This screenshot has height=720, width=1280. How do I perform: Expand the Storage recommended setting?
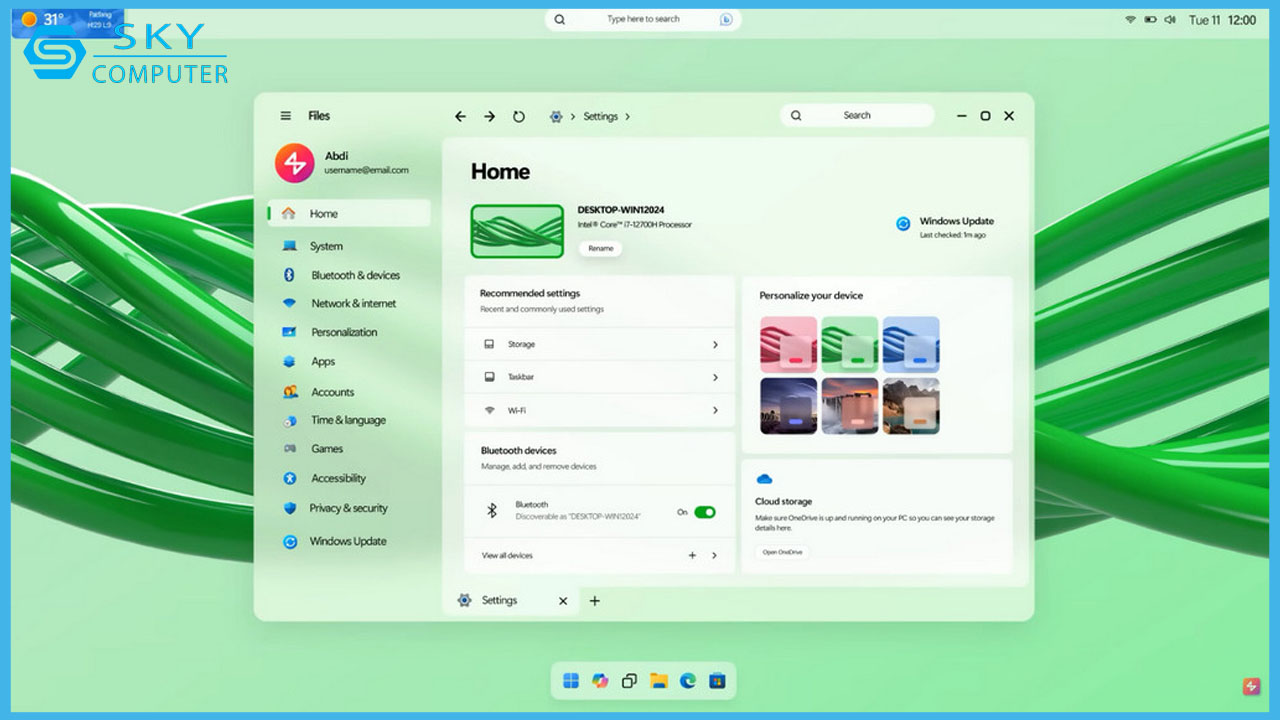pyautogui.click(x=714, y=344)
